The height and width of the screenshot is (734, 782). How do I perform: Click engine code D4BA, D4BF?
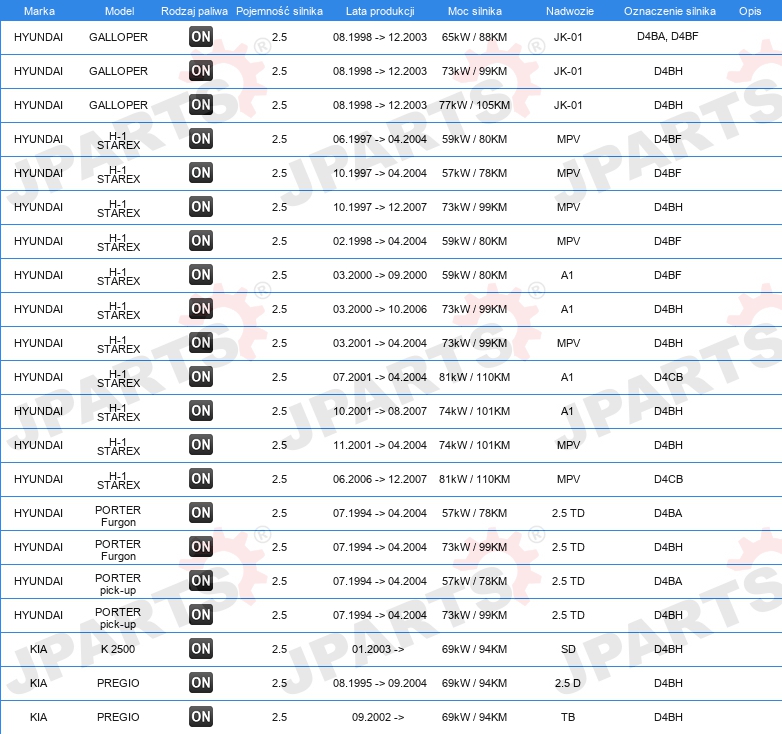(668, 36)
